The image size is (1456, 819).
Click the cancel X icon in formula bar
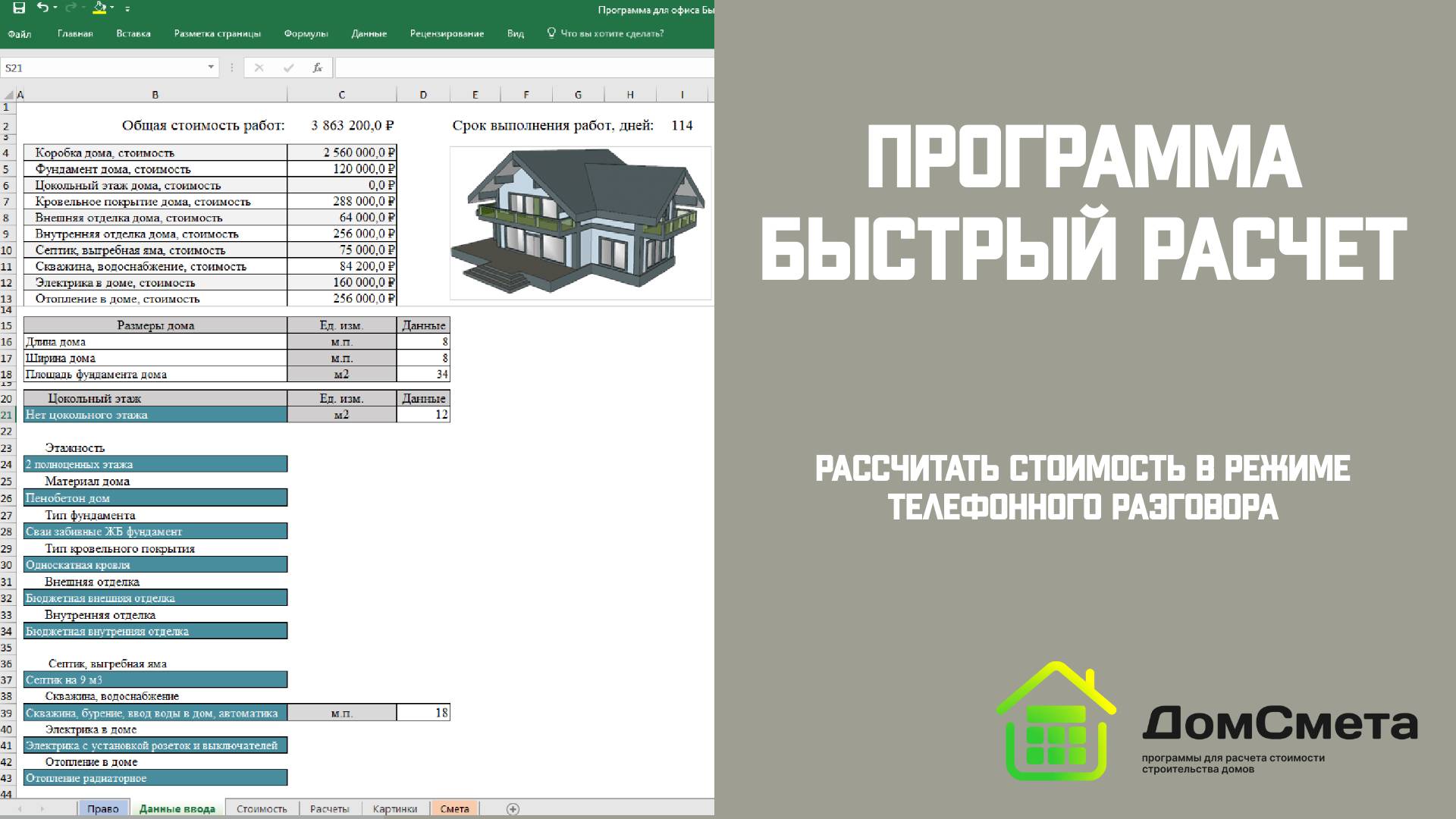click(x=259, y=67)
